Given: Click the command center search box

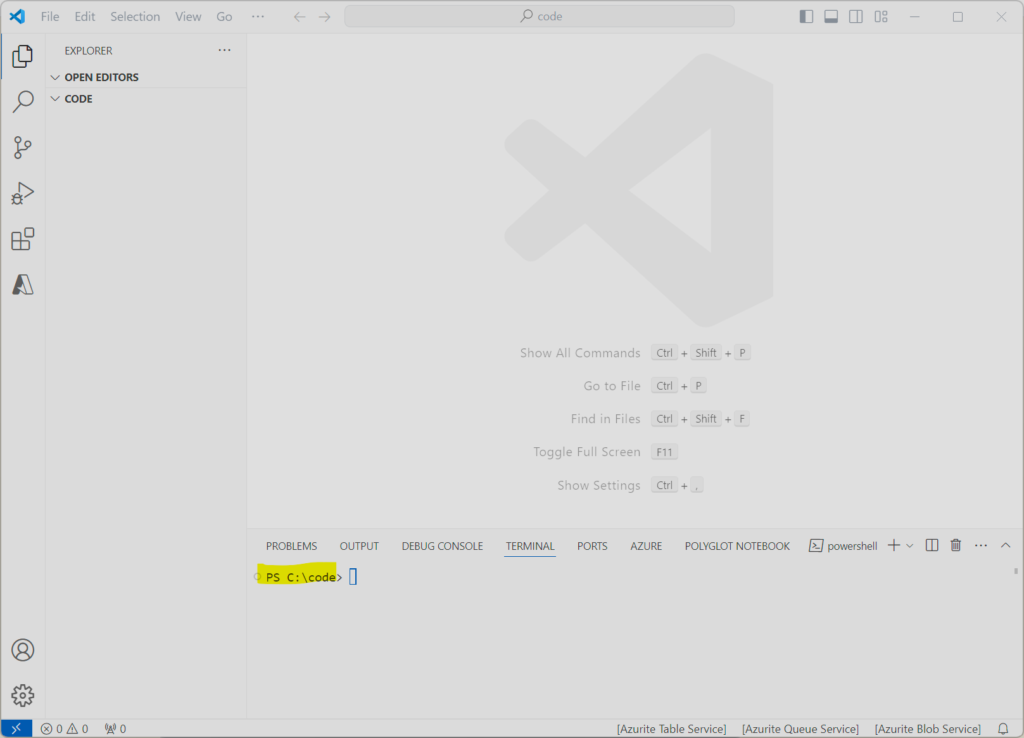Looking at the screenshot, I should pos(539,17).
